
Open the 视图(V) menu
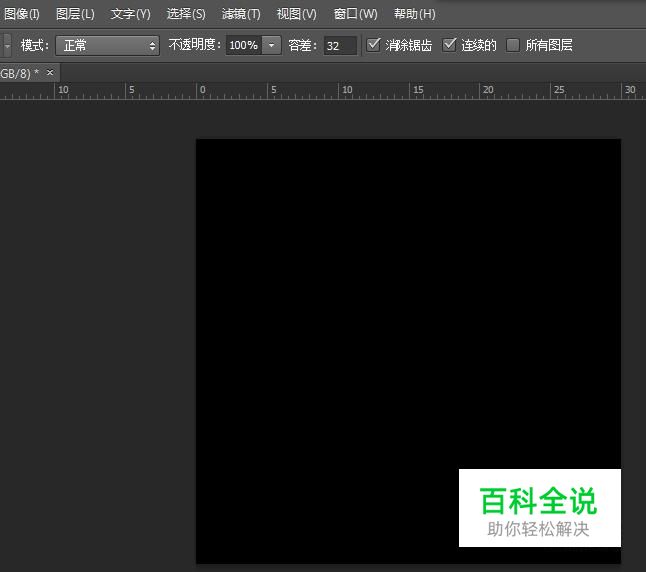tap(297, 14)
